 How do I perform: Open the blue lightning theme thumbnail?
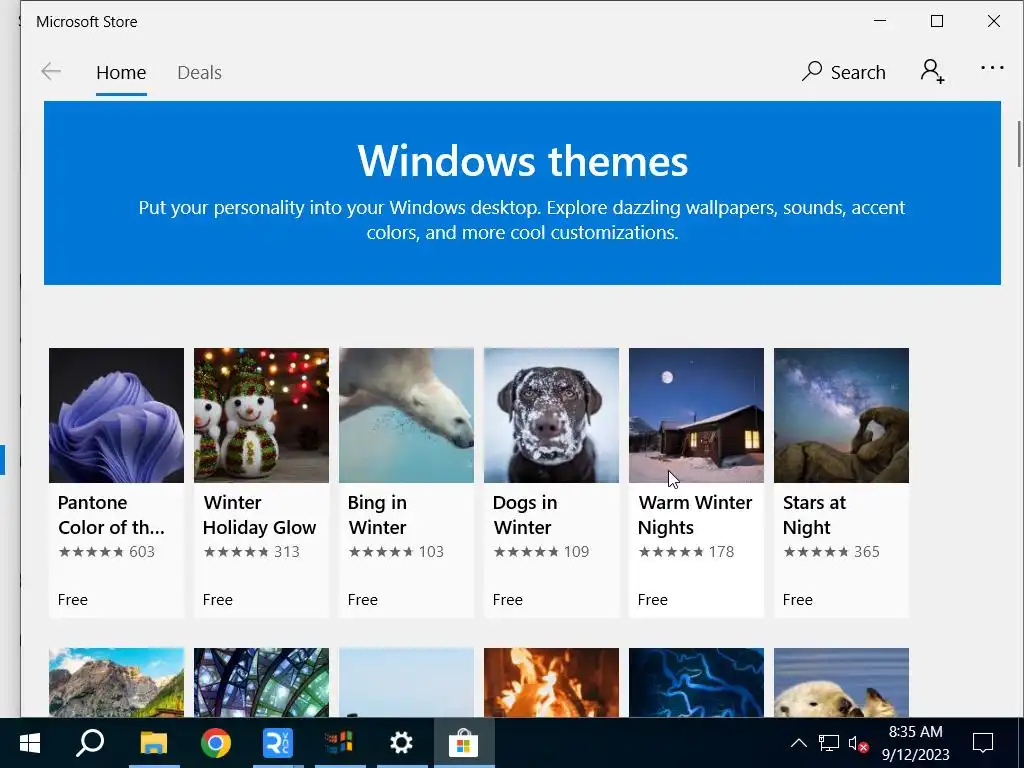[696, 682]
